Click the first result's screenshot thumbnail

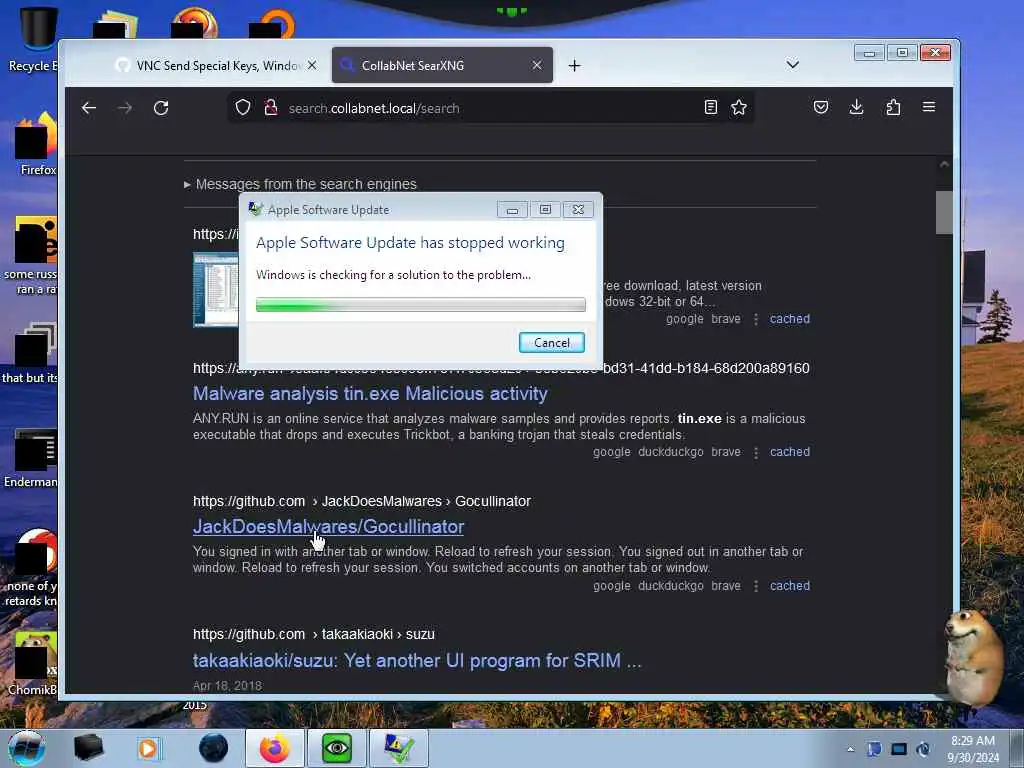(216, 290)
